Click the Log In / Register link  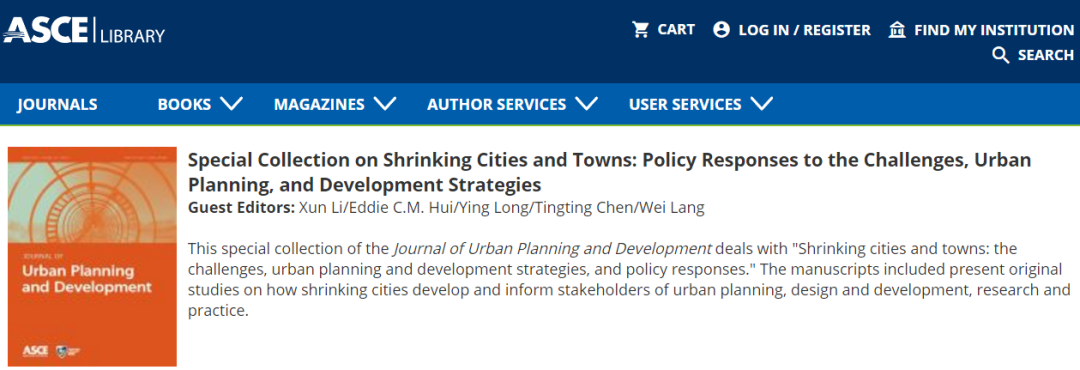tap(804, 30)
